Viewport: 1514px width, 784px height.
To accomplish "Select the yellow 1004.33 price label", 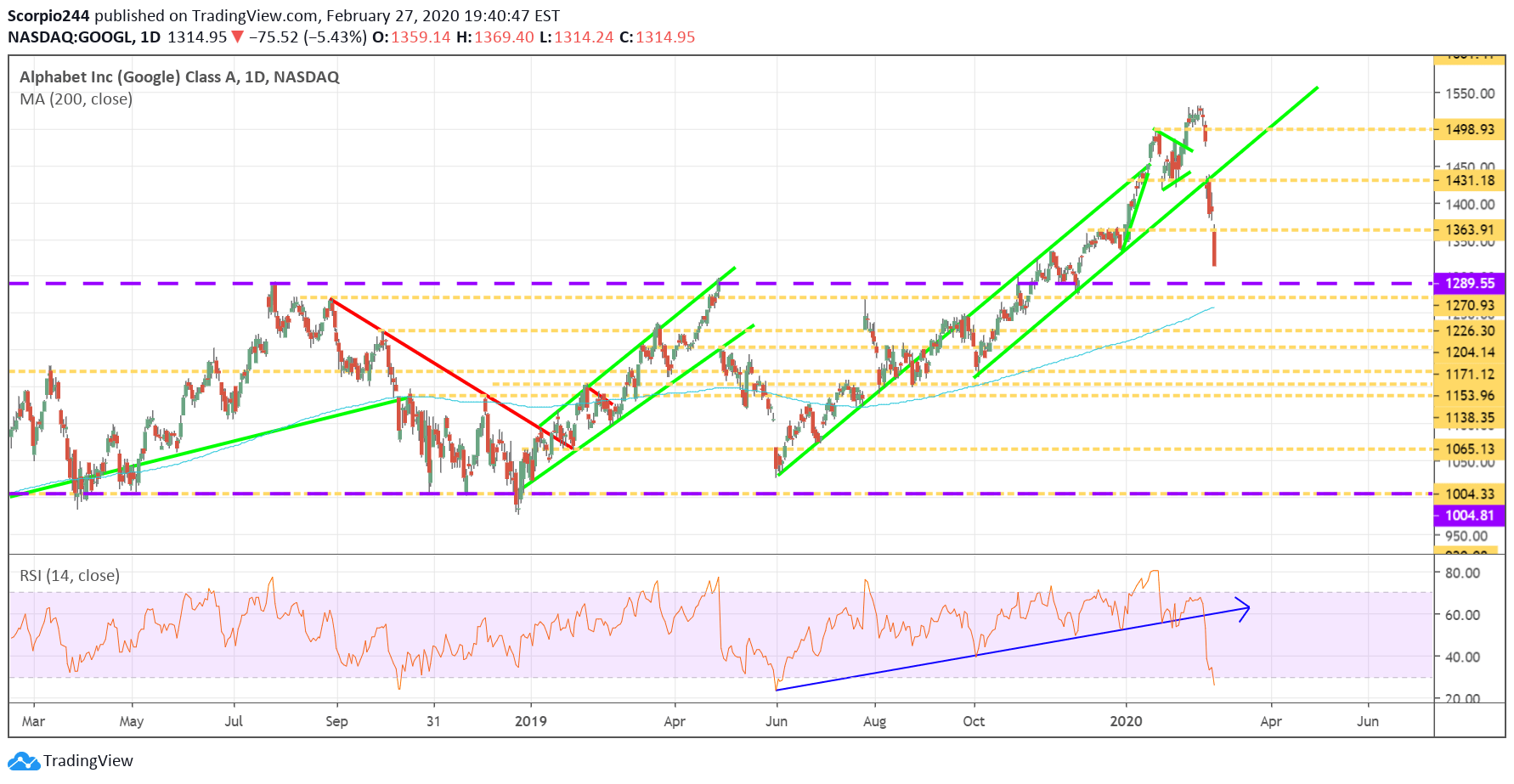I will [1470, 494].
